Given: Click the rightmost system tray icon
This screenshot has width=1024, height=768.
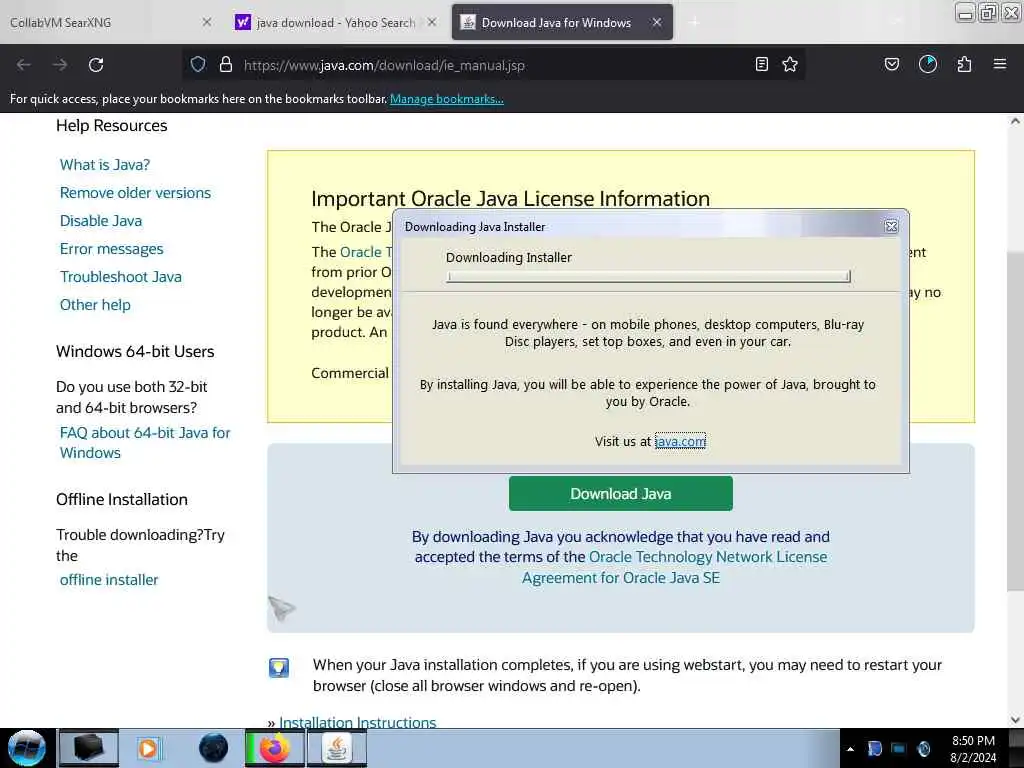Looking at the screenshot, I should click(924, 748).
